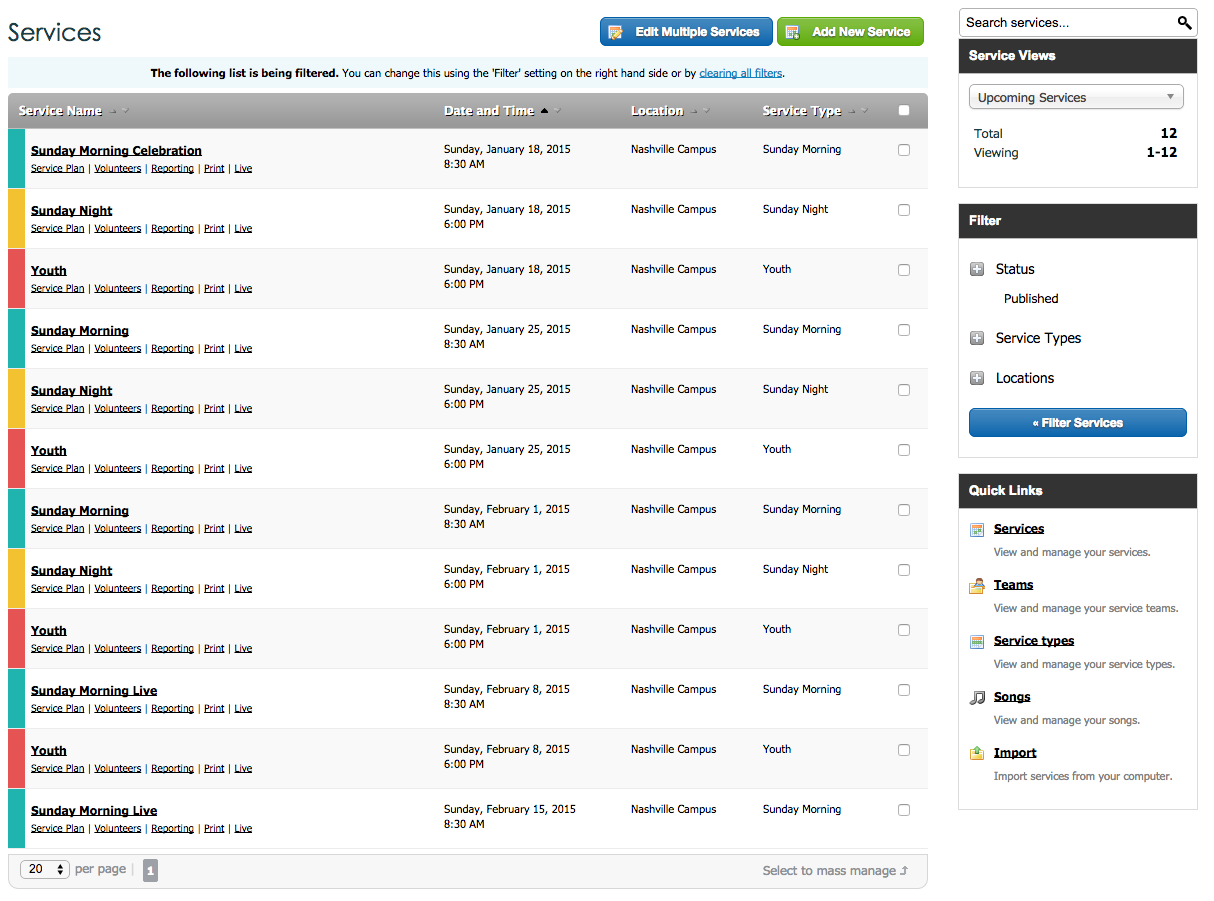
Task: Click the Import icon in Quick Links
Action: coord(977,754)
